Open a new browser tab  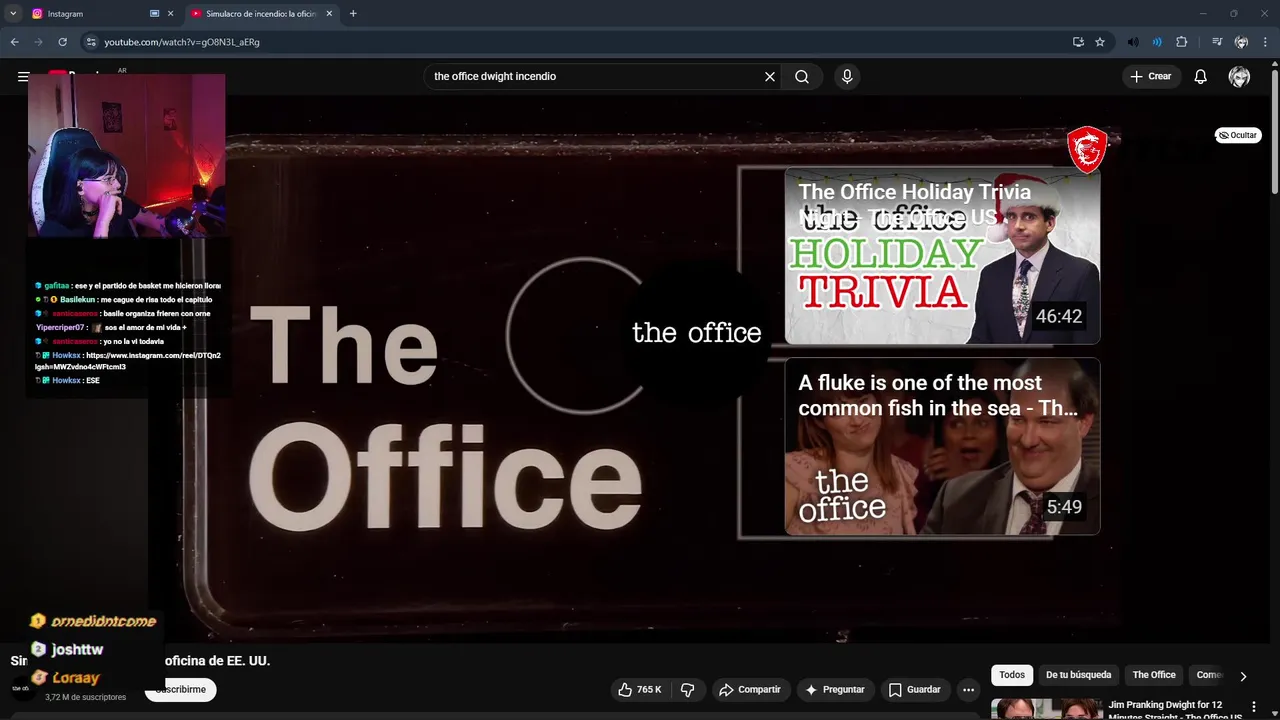click(x=353, y=14)
